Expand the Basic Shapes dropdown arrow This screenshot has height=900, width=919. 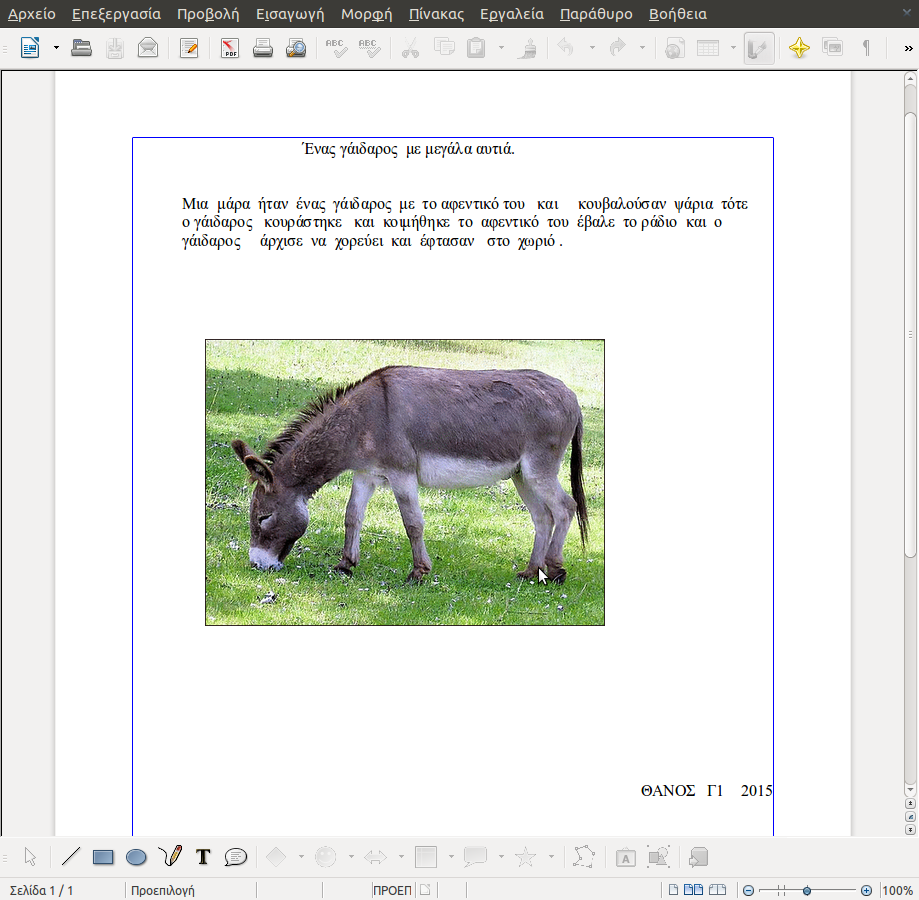coord(301,857)
